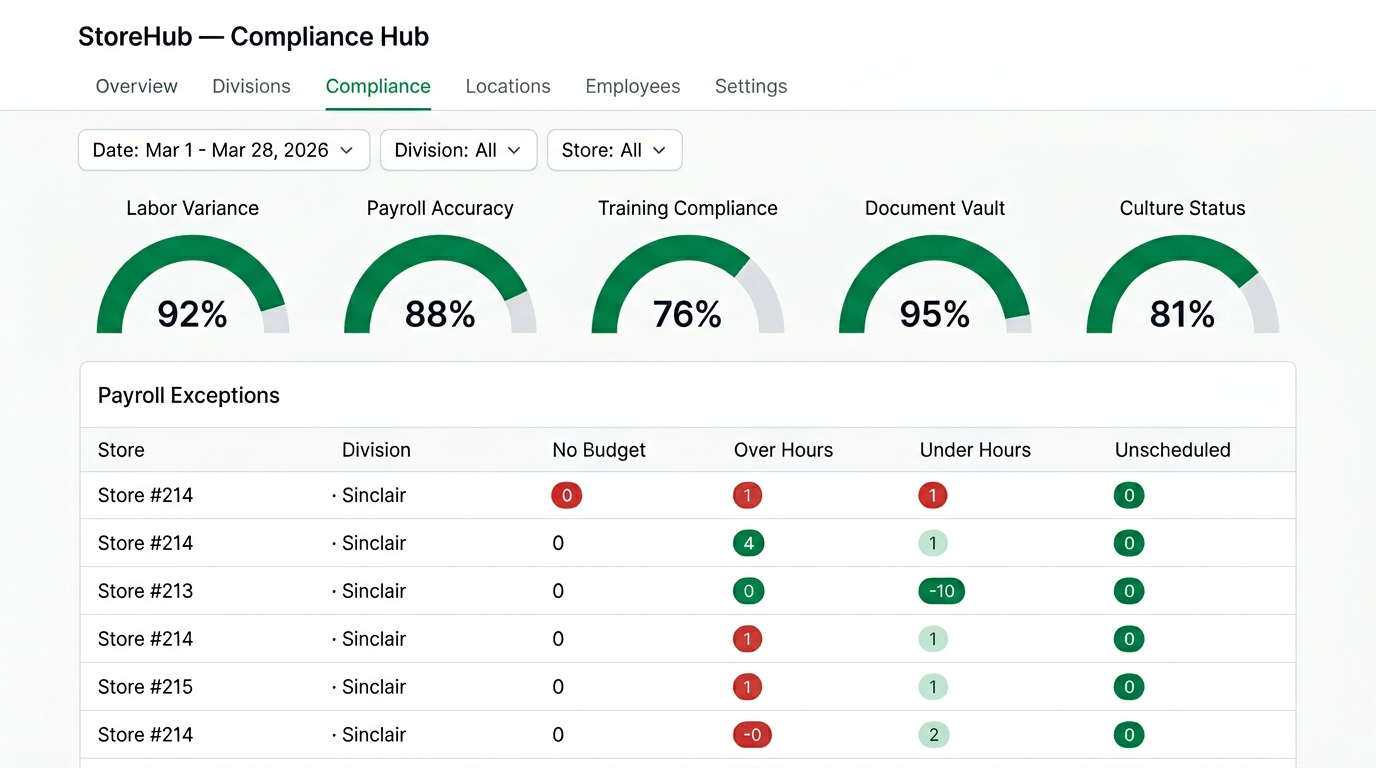1376x768 pixels.
Task: Select the Compliance tab
Action: click(378, 86)
